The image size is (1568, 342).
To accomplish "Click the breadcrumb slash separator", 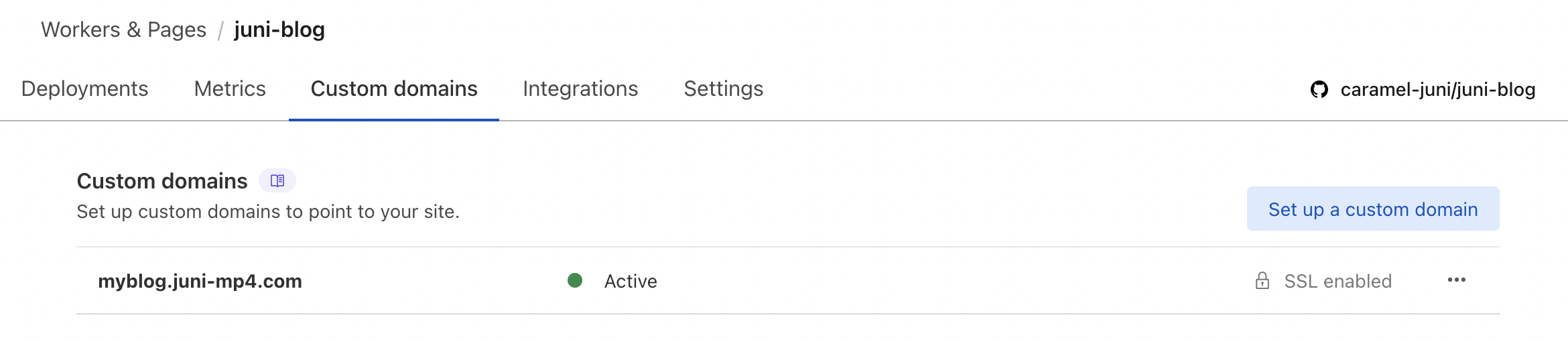I will [x=220, y=30].
